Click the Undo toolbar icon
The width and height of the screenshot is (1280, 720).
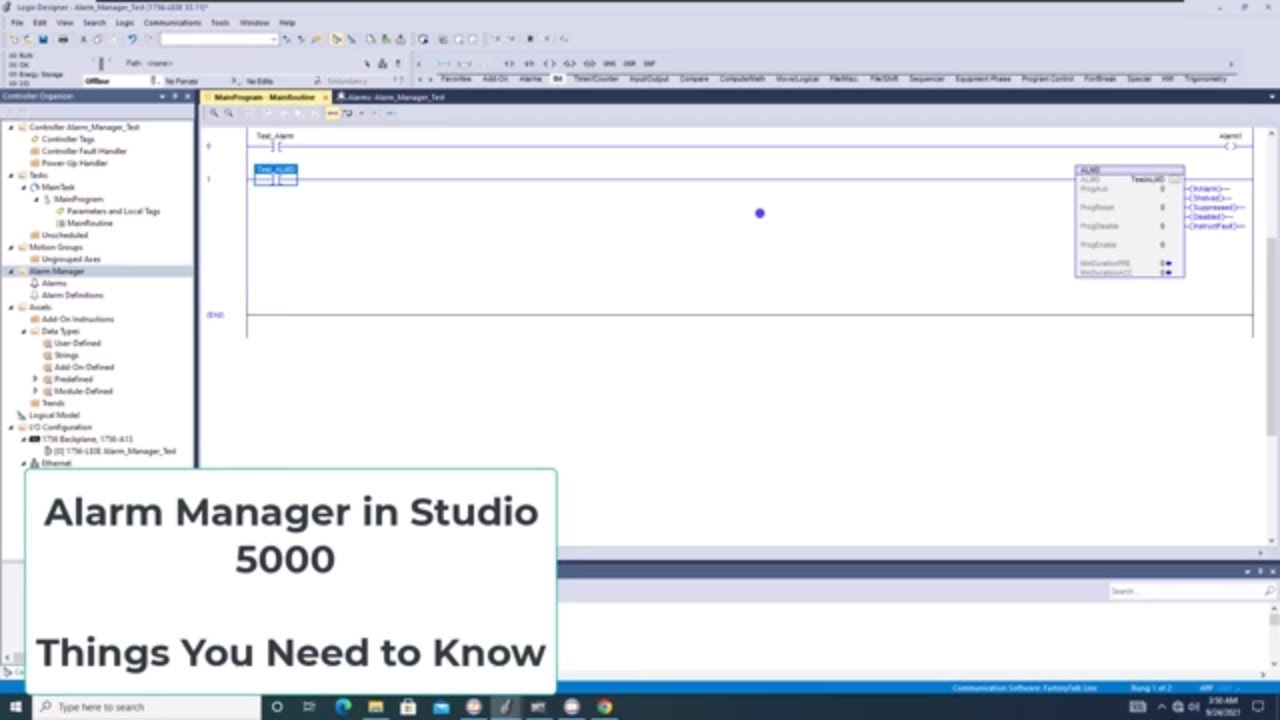tap(131, 39)
